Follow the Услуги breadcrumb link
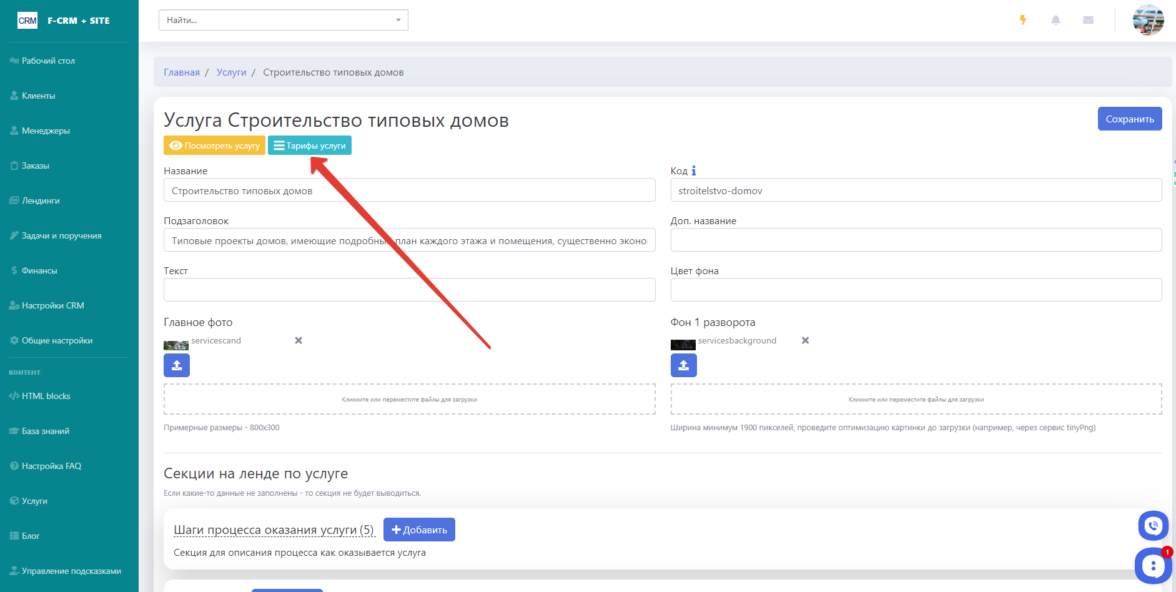 231,73
